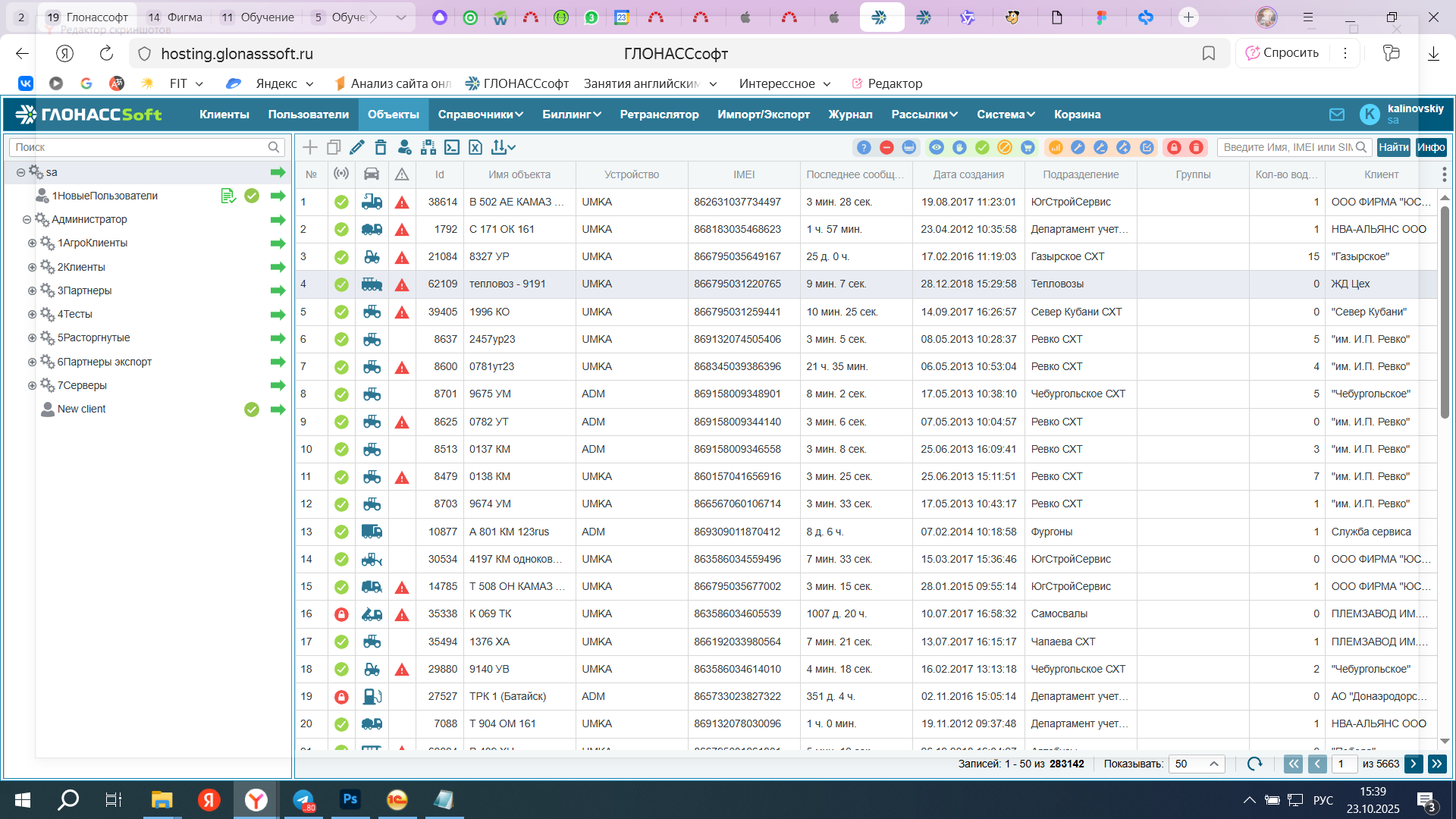Click the command terminal icon in toolbar
Screen dimensions: 1456x819
pyautogui.click(x=452, y=147)
